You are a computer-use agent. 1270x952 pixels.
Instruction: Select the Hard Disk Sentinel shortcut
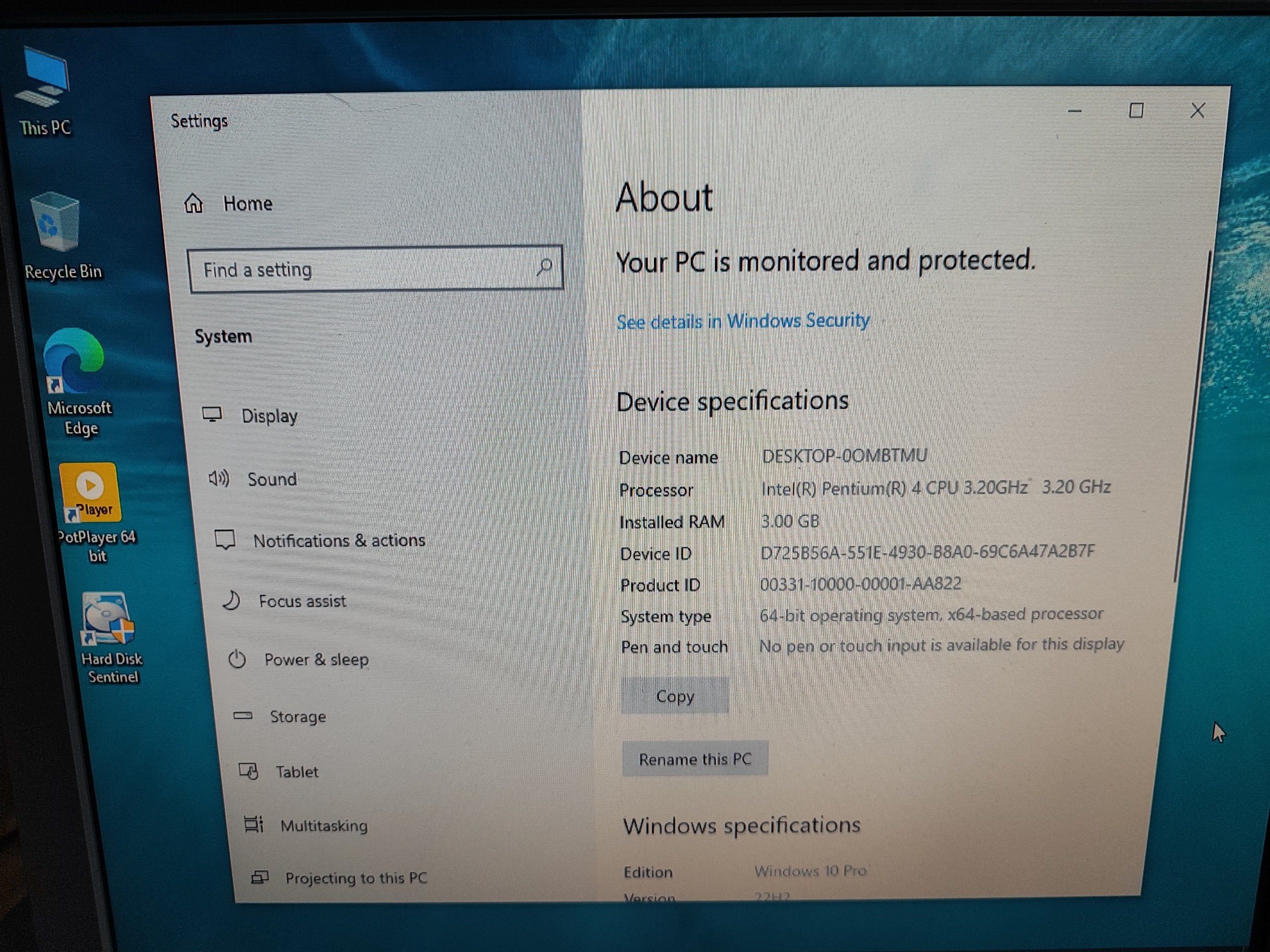pos(110,637)
